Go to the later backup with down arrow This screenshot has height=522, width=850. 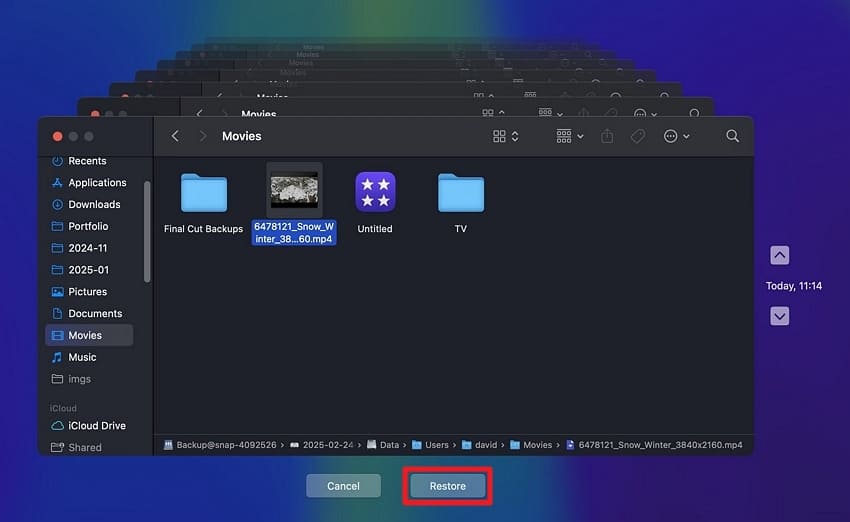(x=780, y=316)
